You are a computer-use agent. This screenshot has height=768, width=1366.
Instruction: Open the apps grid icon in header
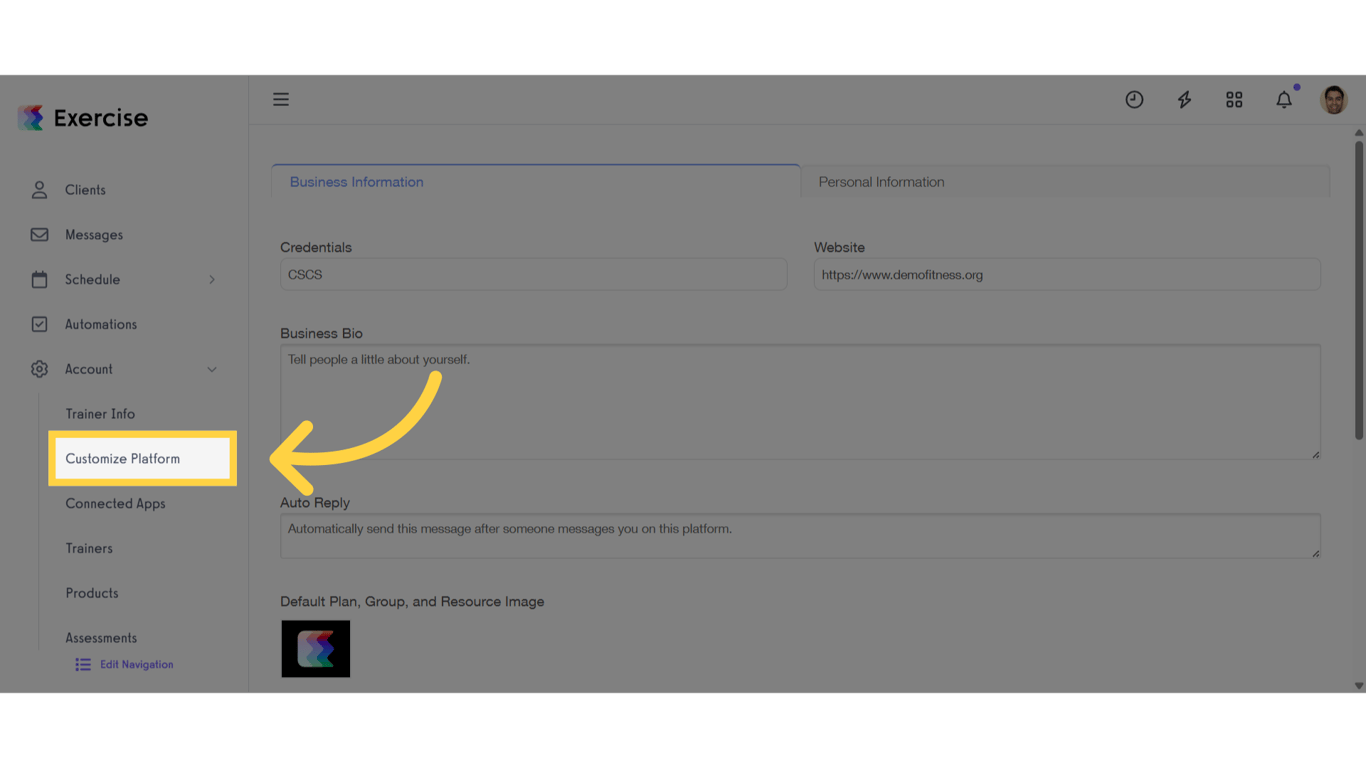coord(1234,99)
